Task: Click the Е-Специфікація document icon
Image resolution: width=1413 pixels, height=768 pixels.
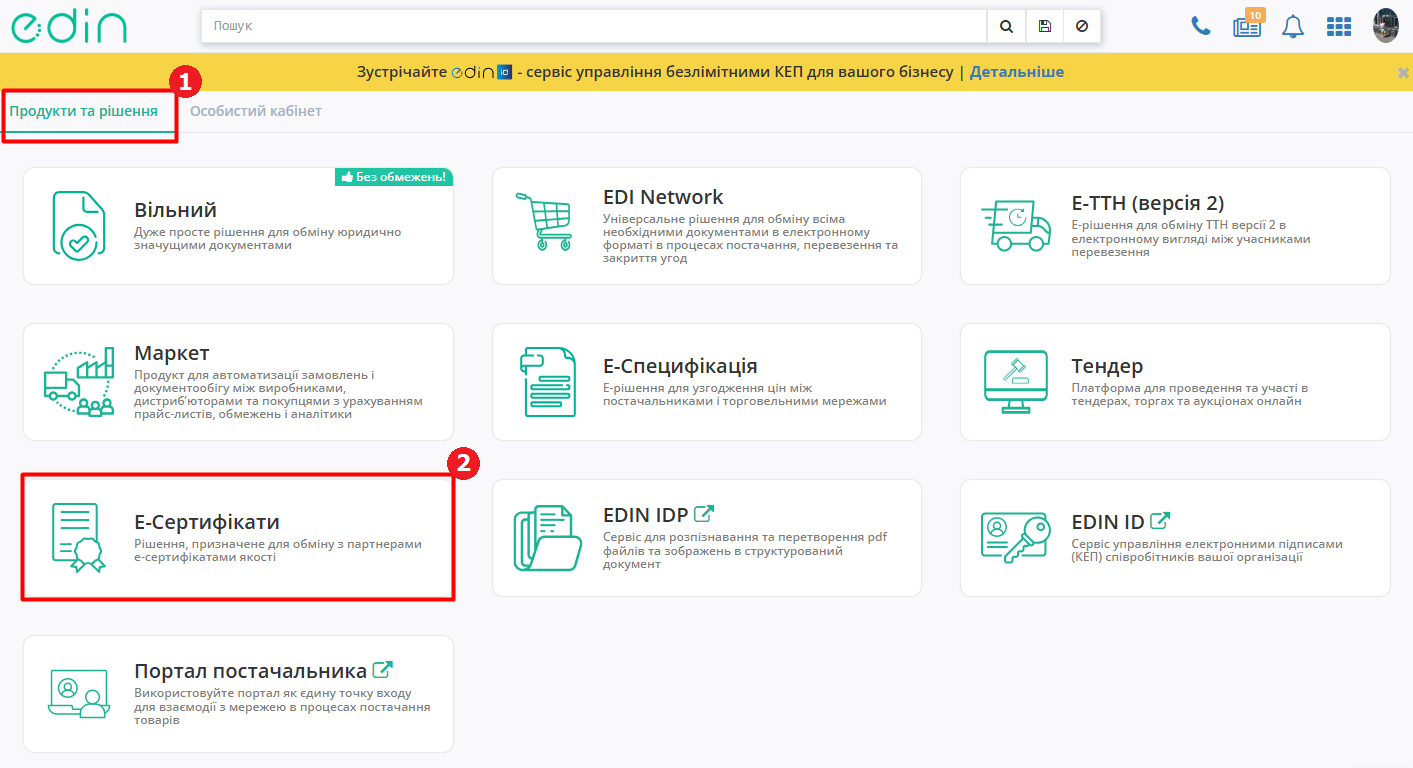Action: click(549, 382)
